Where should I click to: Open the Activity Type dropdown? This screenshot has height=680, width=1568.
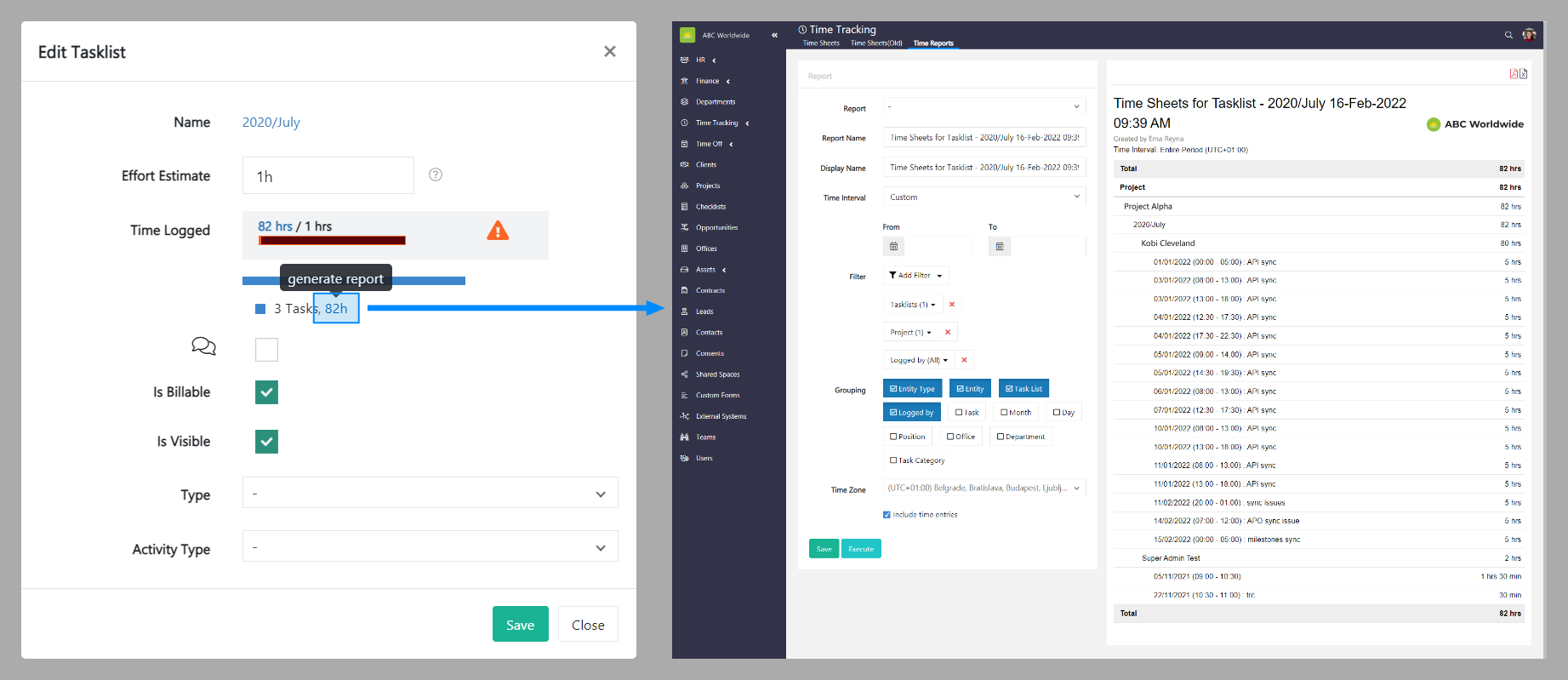coord(430,547)
